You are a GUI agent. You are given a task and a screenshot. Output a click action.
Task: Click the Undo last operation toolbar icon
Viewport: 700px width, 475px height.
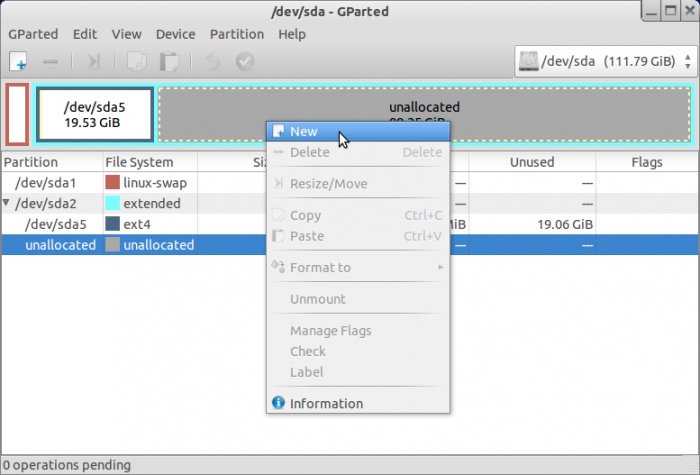(212, 61)
